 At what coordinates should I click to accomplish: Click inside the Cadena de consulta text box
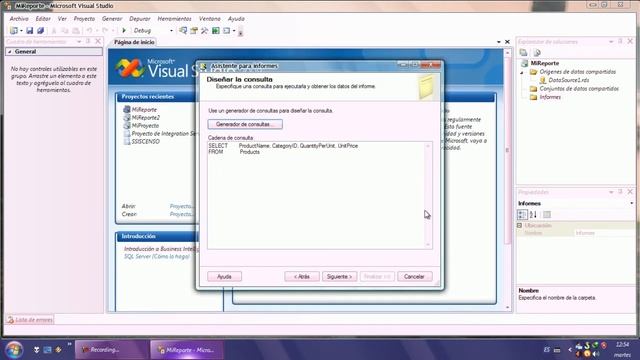tap(316, 195)
